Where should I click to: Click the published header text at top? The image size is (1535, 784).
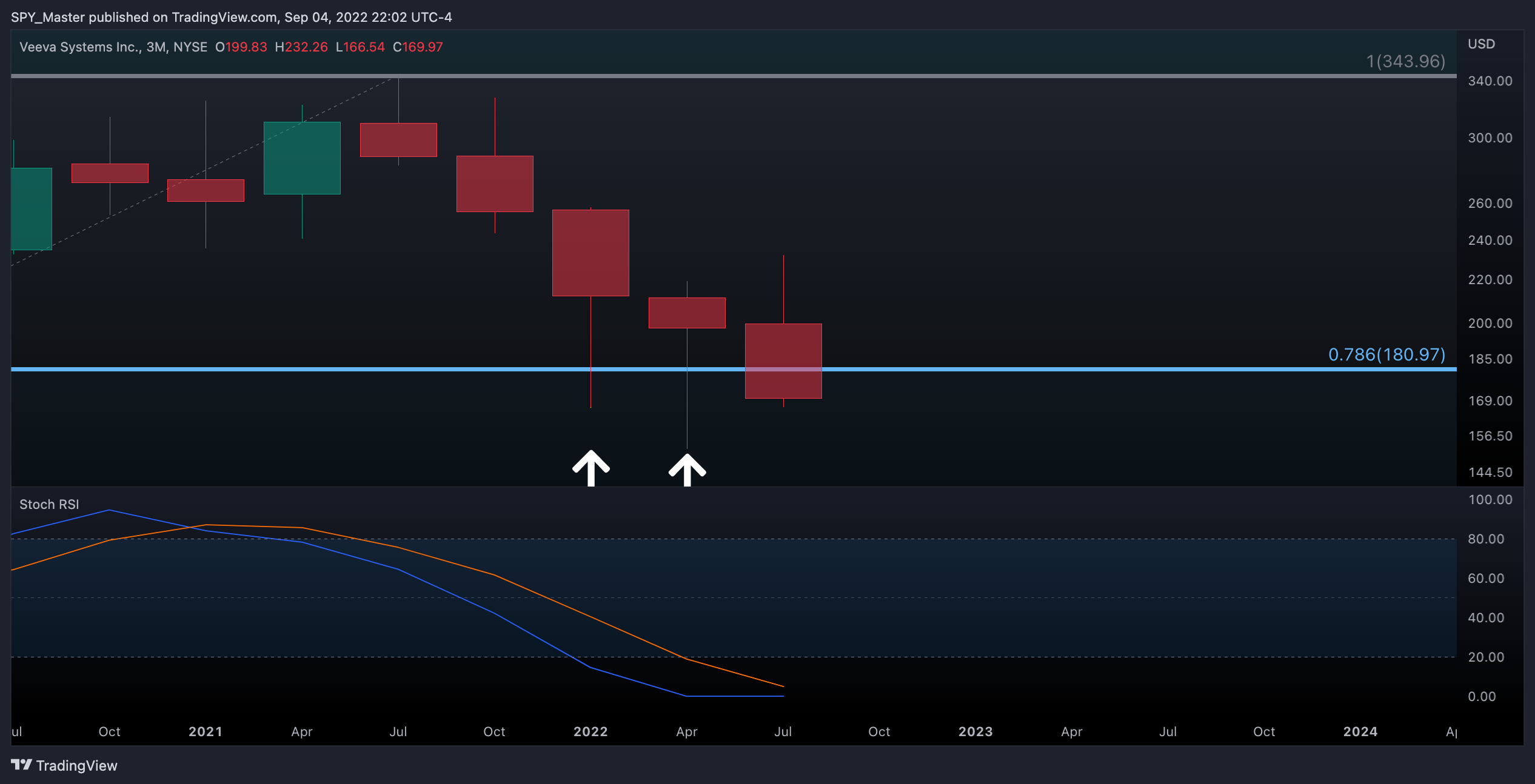(232, 17)
